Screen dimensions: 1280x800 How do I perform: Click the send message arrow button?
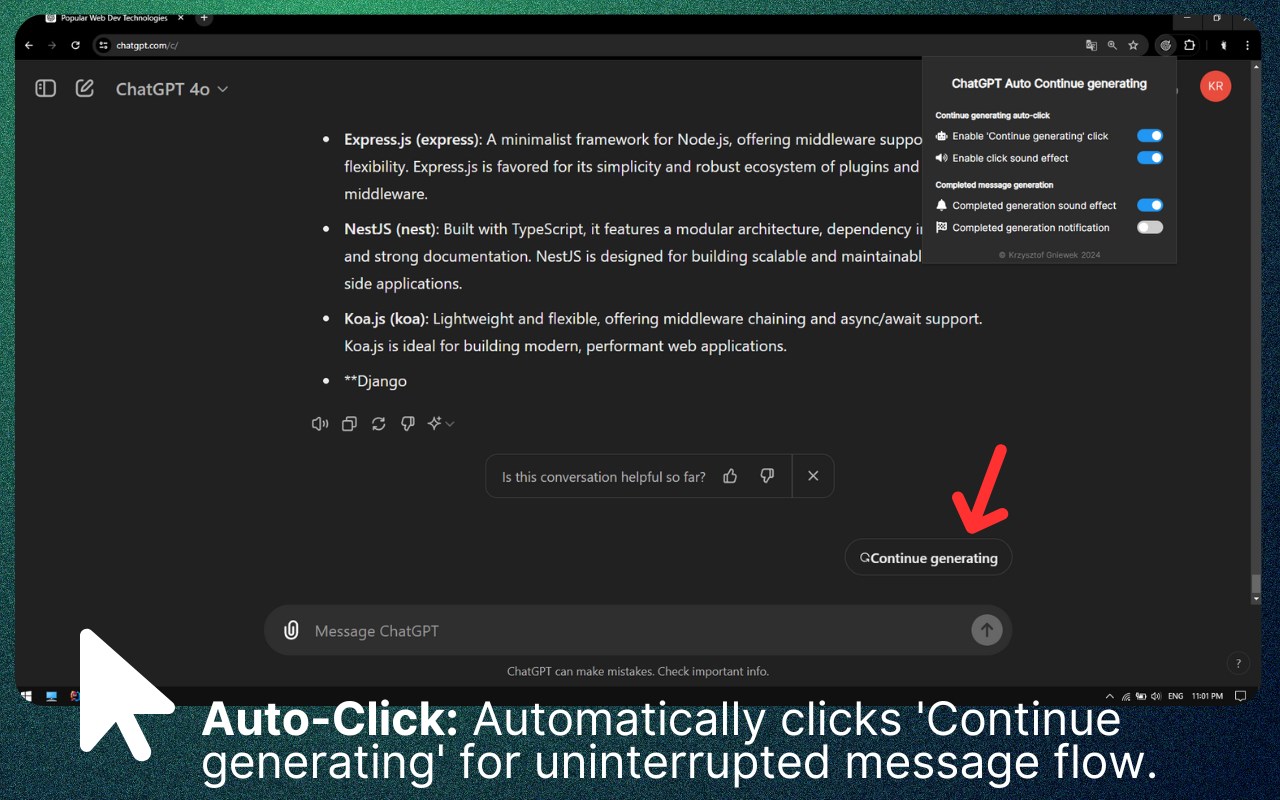[x=986, y=630]
